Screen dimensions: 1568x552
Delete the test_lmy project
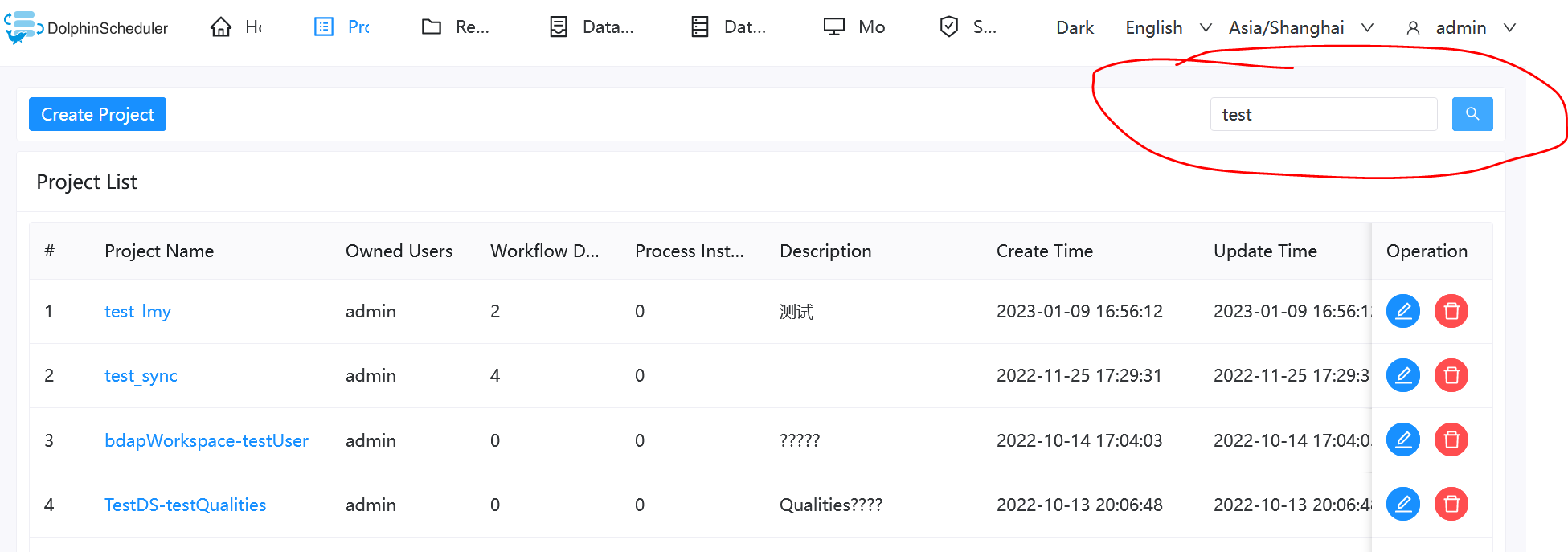[x=1451, y=311]
